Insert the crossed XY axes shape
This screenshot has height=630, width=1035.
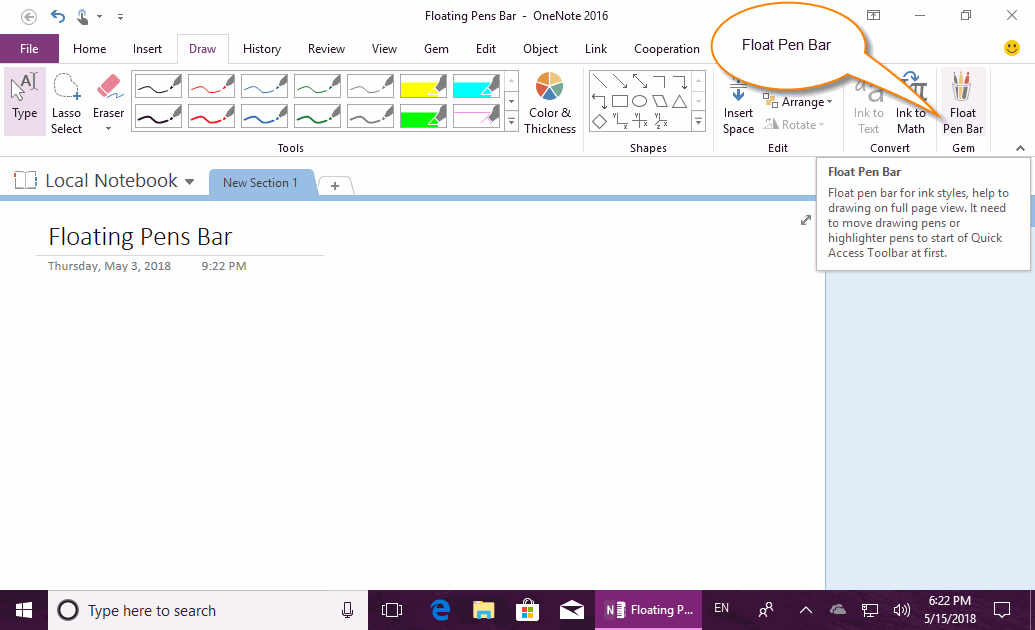[640, 121]
